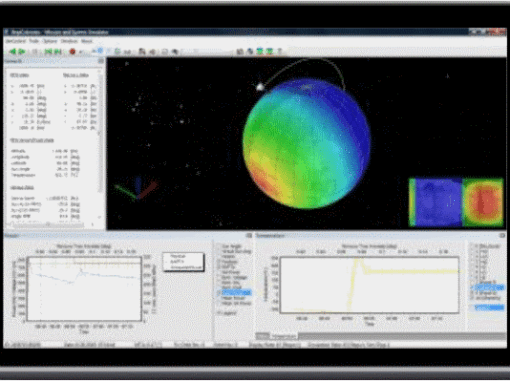Select the blue highlighted item in plot variable list
510x382 pixels.
pos(236,293)
